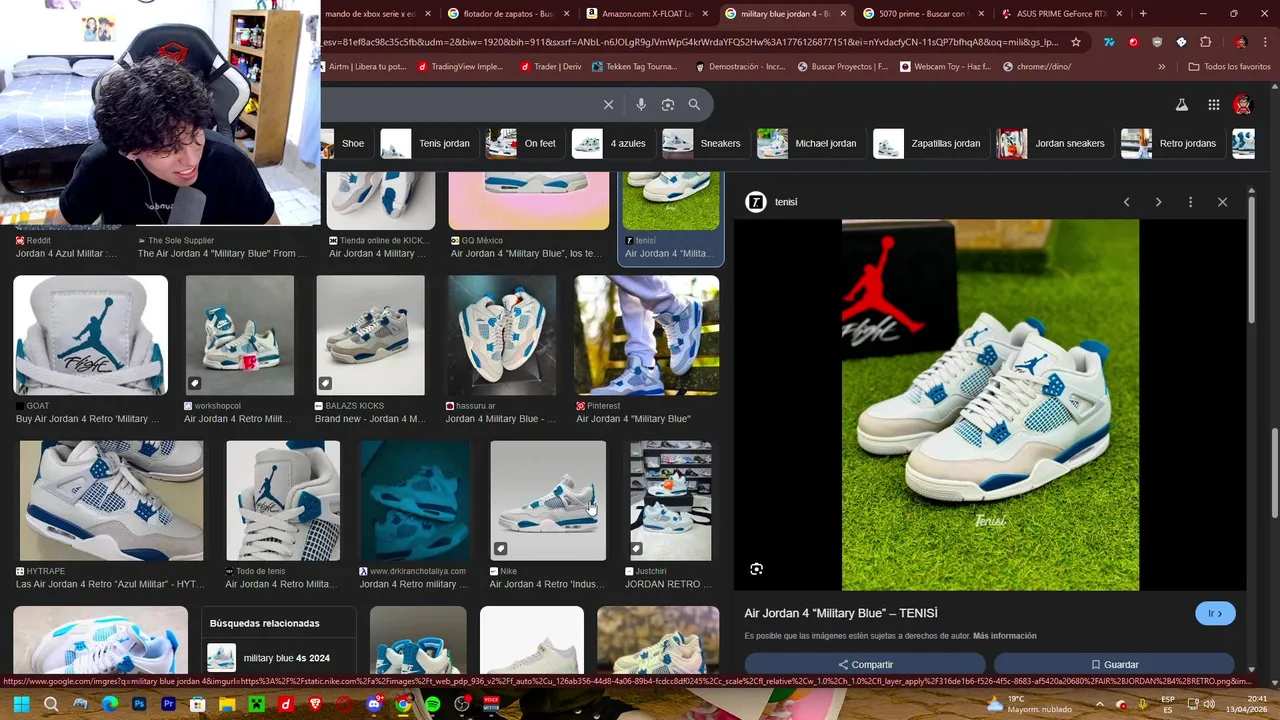Show hidden system tray icons
1280x720 pixels.
coord(1099,704)
